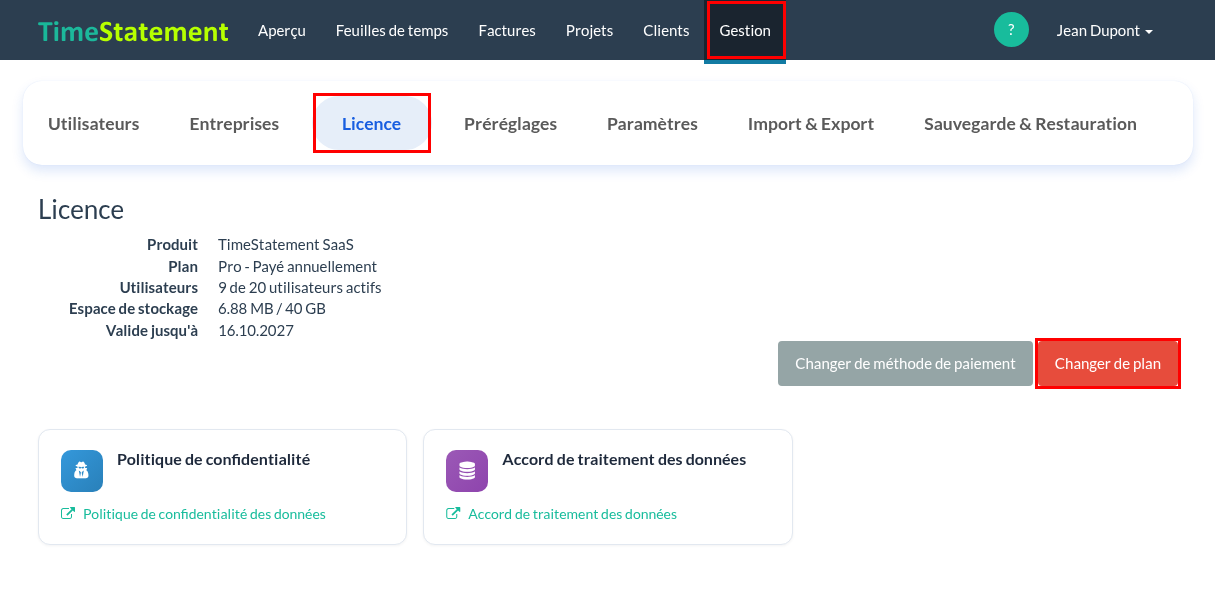The image size is (1215, 593).
Task: Click the Licence page heading
Action: (x=81, y=209)
